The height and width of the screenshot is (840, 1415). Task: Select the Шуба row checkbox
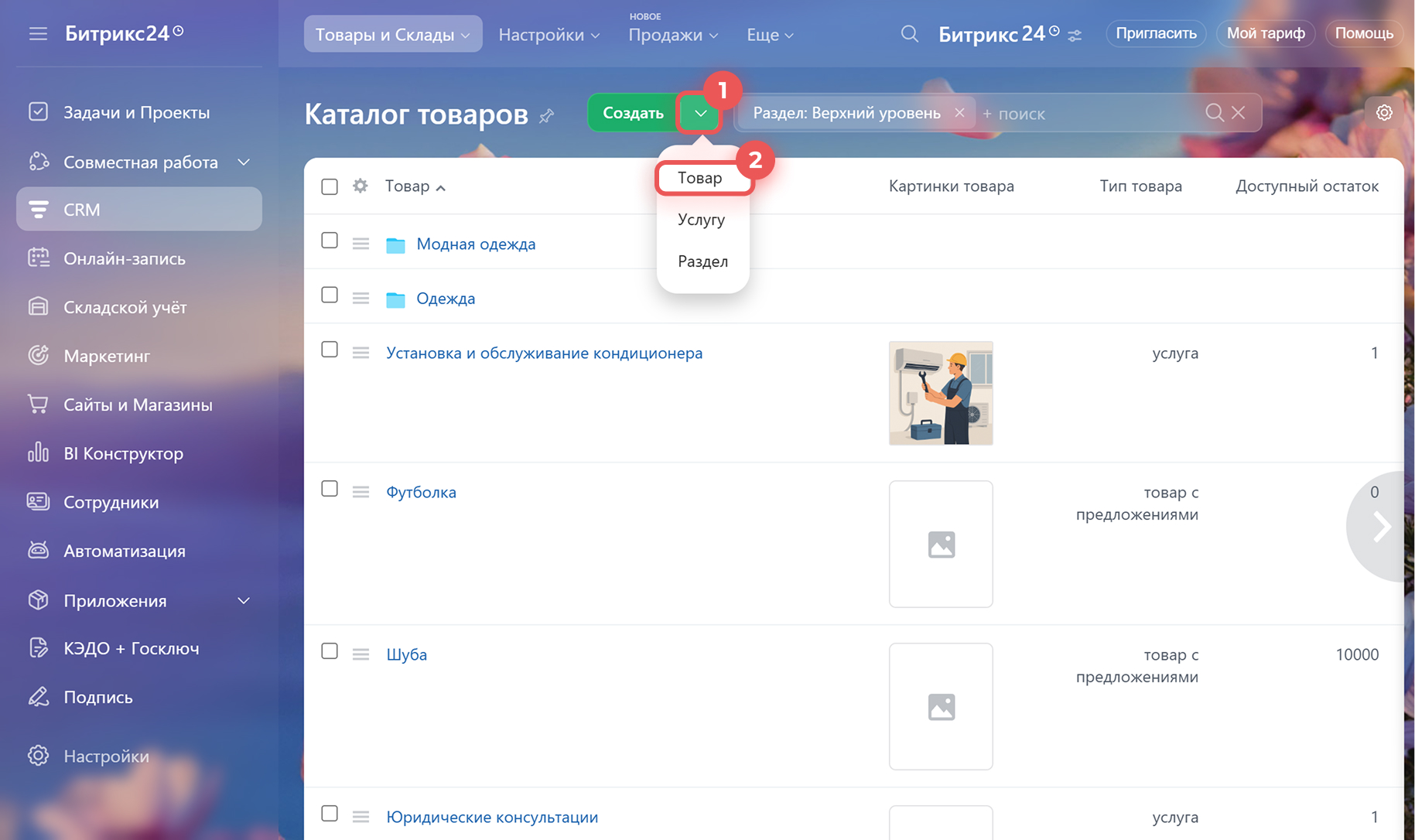pyautogui.click(x=330, y=651)
